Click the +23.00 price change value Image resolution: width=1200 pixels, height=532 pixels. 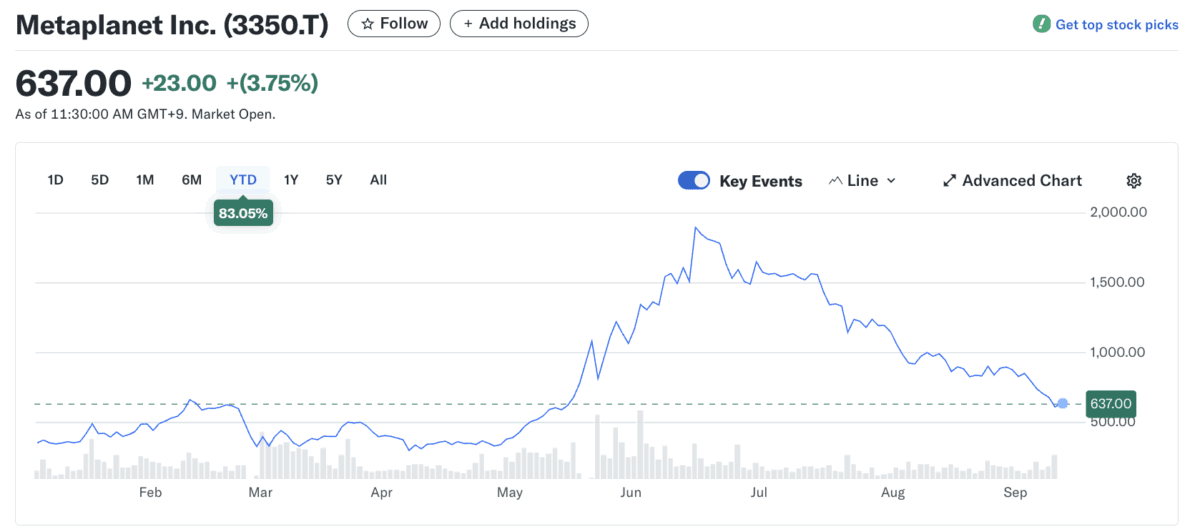click(x=179, y=83)
